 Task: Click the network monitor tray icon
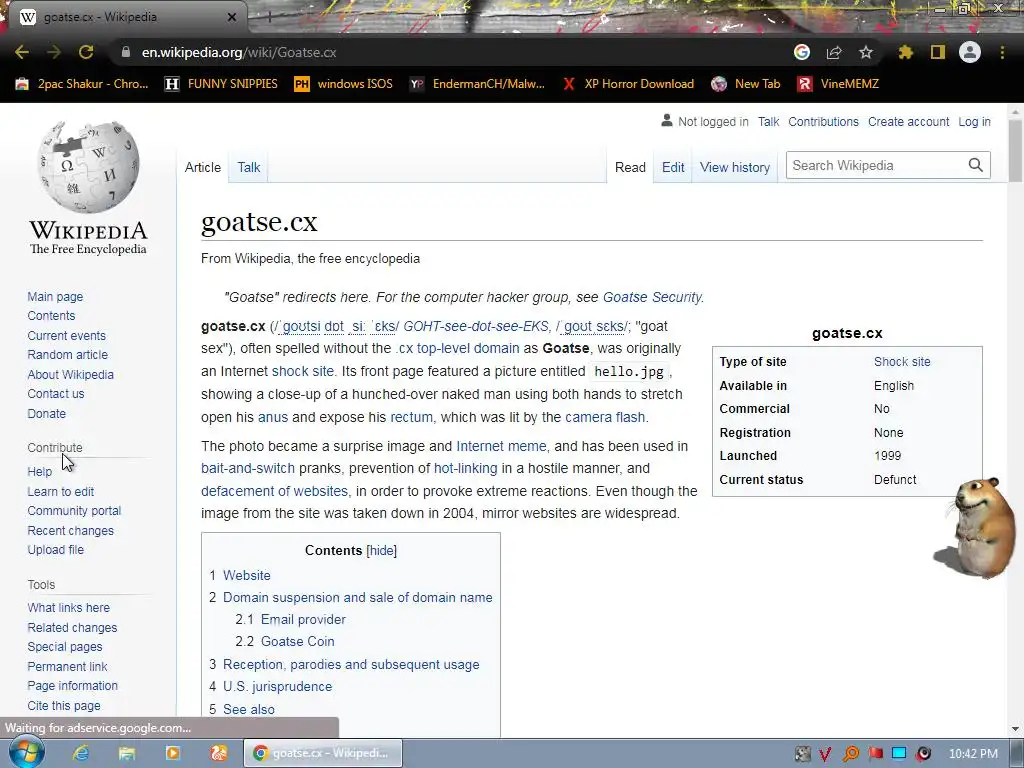coord(899,754)
